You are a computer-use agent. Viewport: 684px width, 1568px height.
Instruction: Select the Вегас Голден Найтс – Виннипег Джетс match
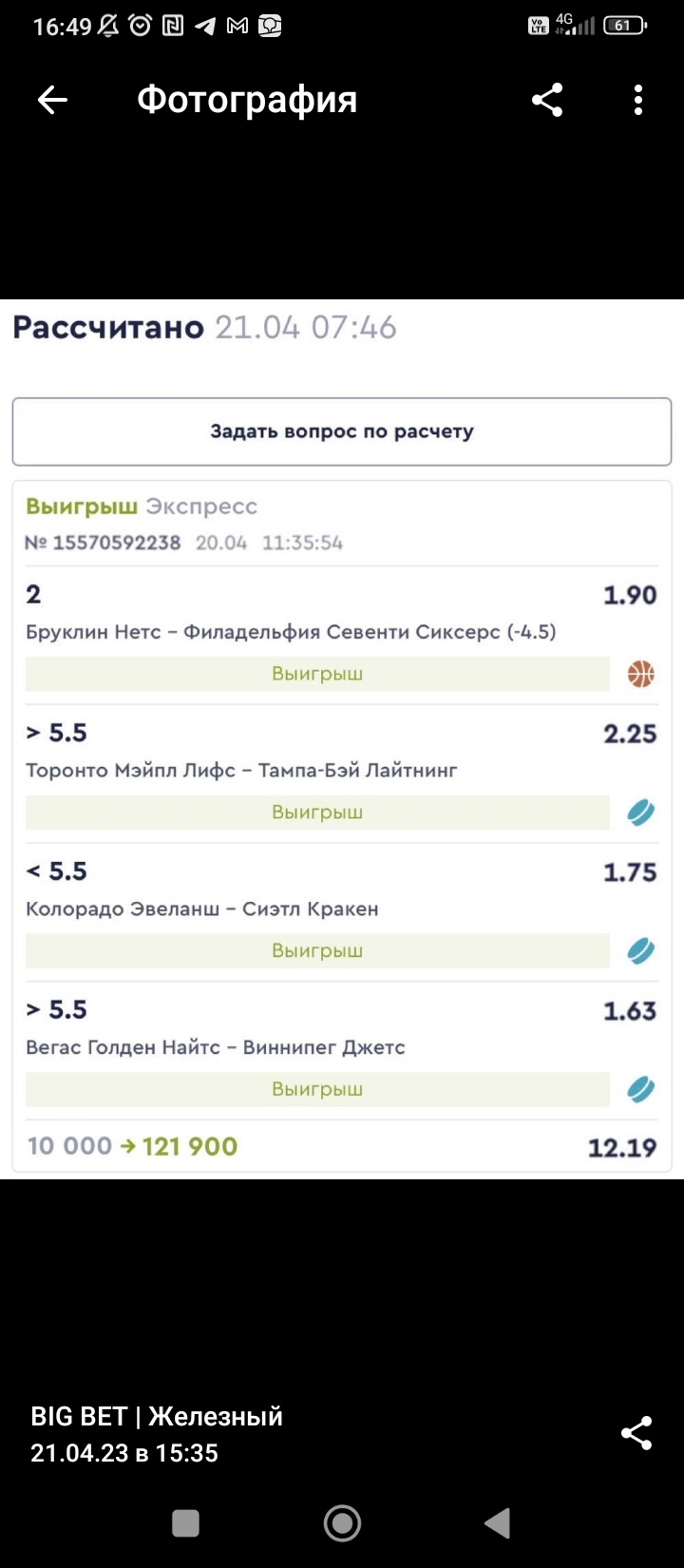pos(216,1048)
